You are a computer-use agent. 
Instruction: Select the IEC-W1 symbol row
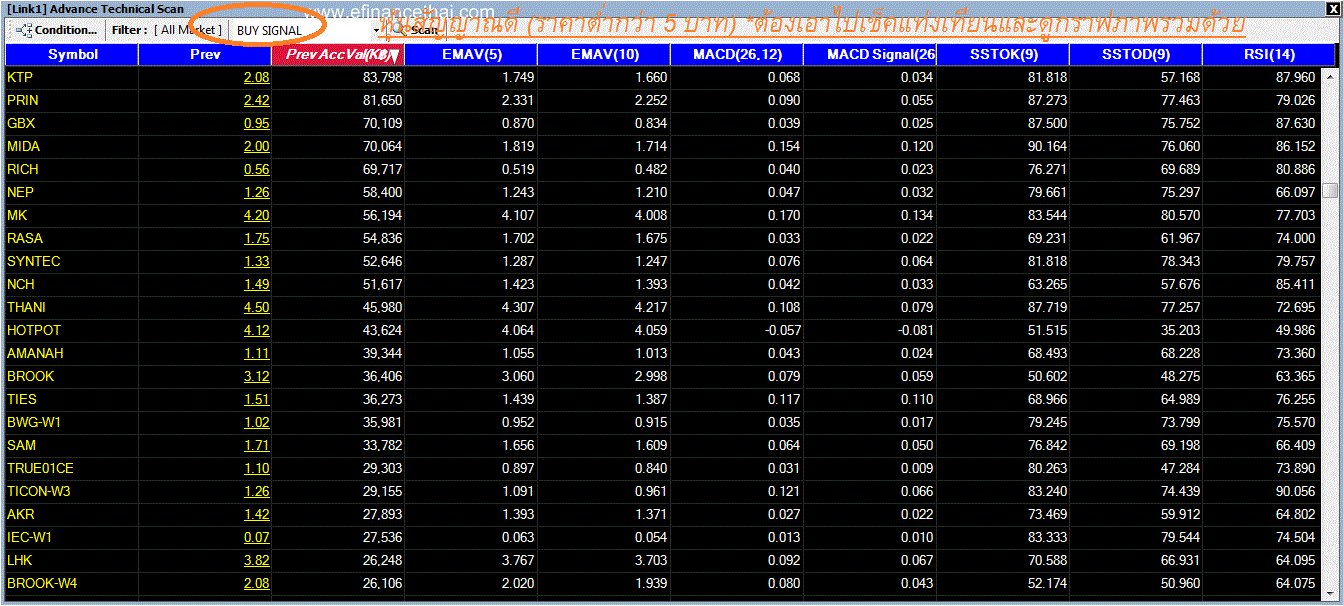(663, 537)
